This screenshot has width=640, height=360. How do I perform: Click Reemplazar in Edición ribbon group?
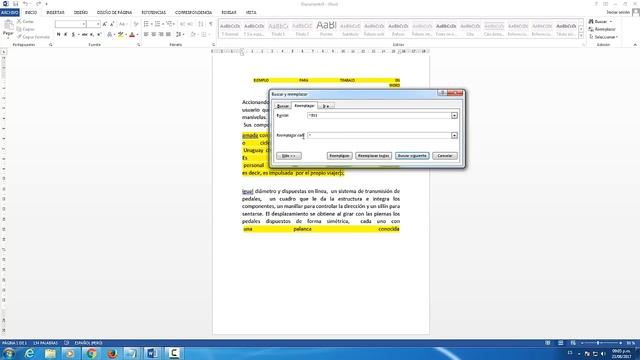coord(602,29)
